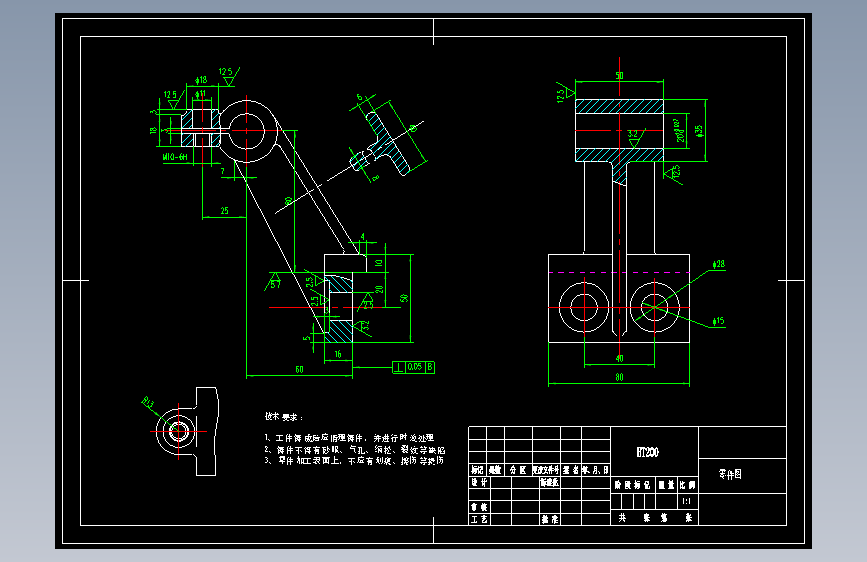Image resolution: width=867 pixels, height=562 pixels.
Task: Select the HT200 material text in title block
Action: coord(647,452)
